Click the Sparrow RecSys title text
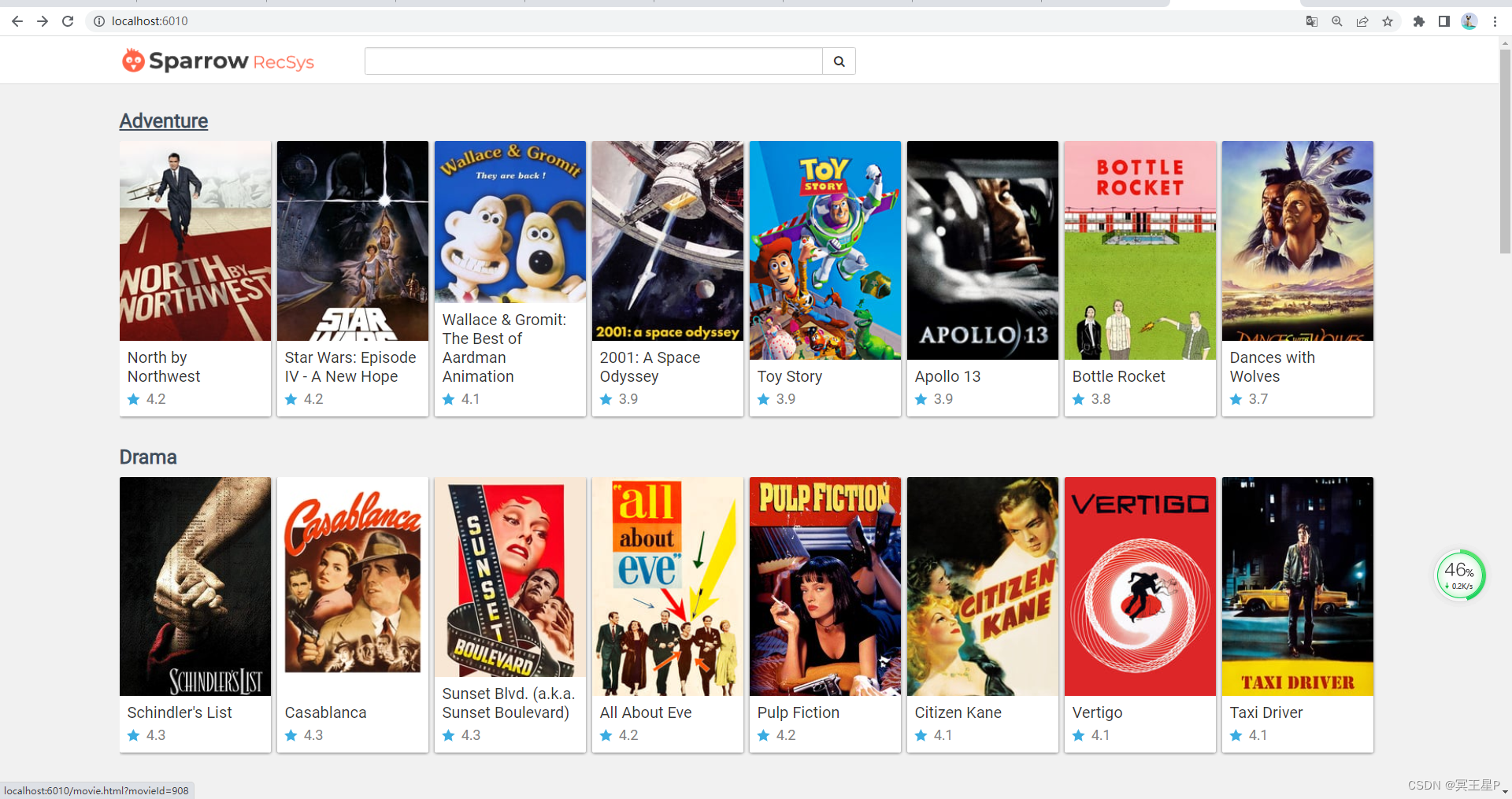1512x799 pixels. (232, 61)
